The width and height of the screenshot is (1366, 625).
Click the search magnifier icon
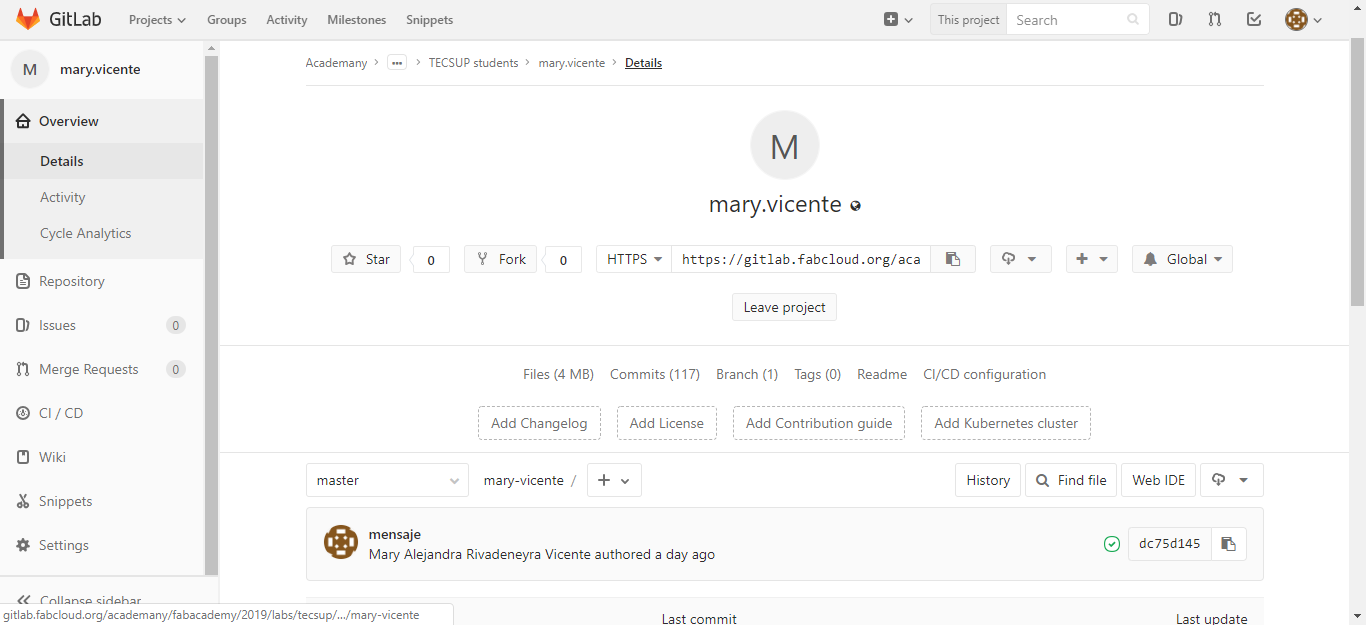point(1133,20)
